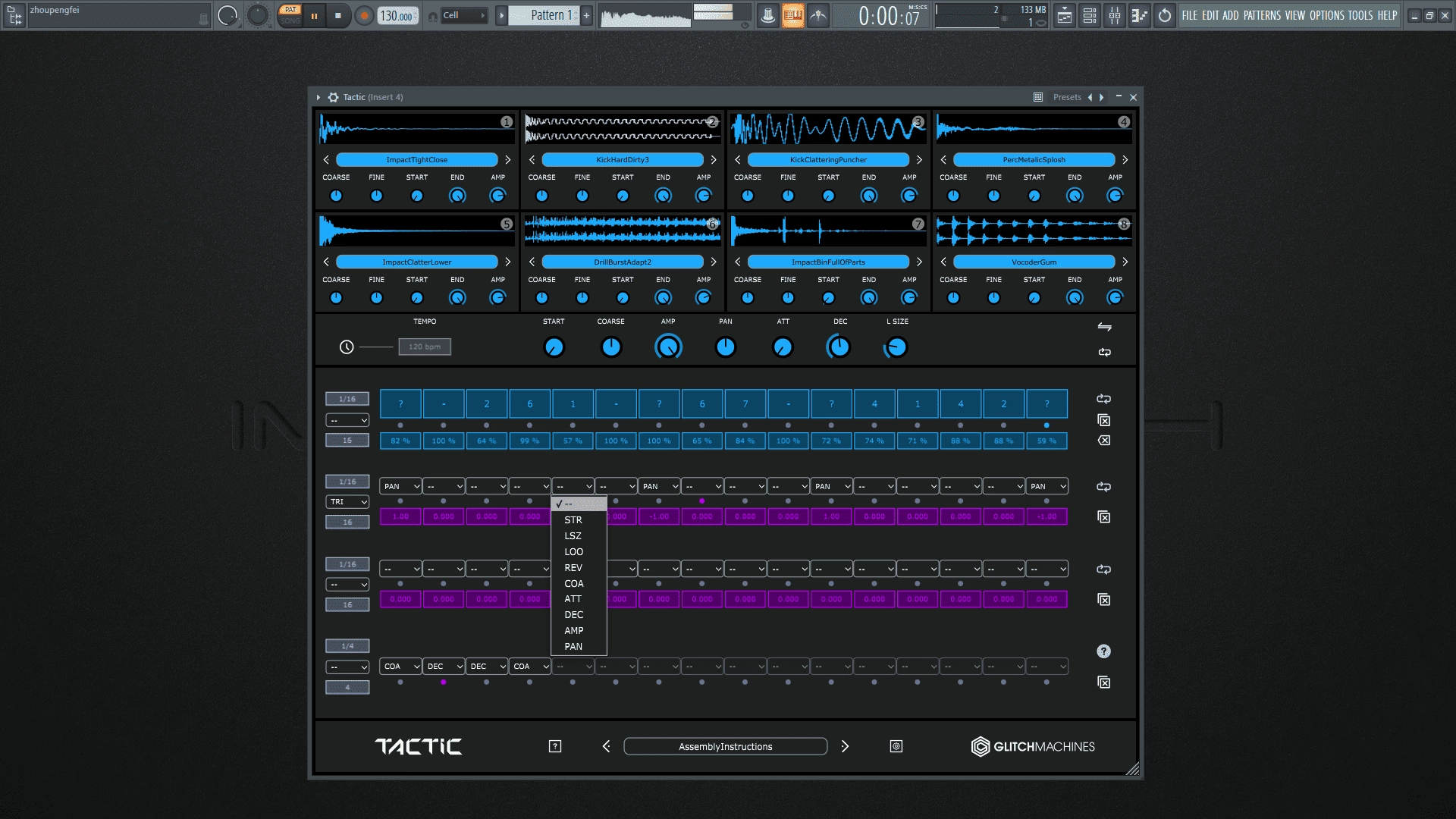1456x819 pixels.
Task: Open the first COA dropdown in bottom row
Action: (400, 667)
